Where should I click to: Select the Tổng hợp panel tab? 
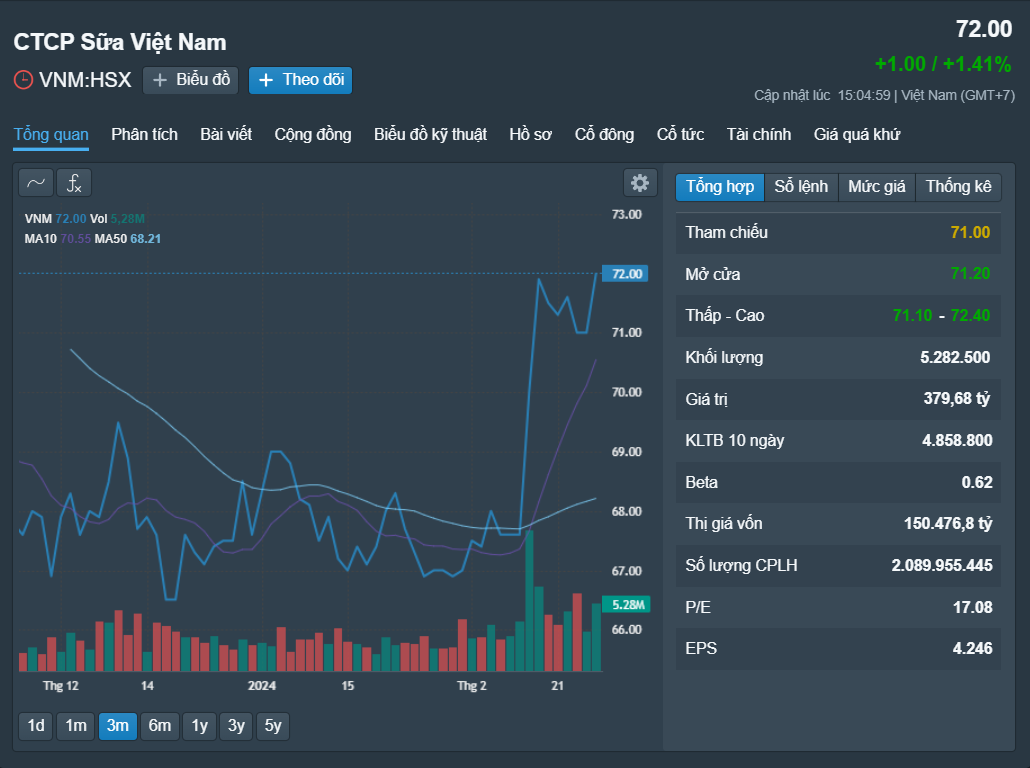(720, 187)
